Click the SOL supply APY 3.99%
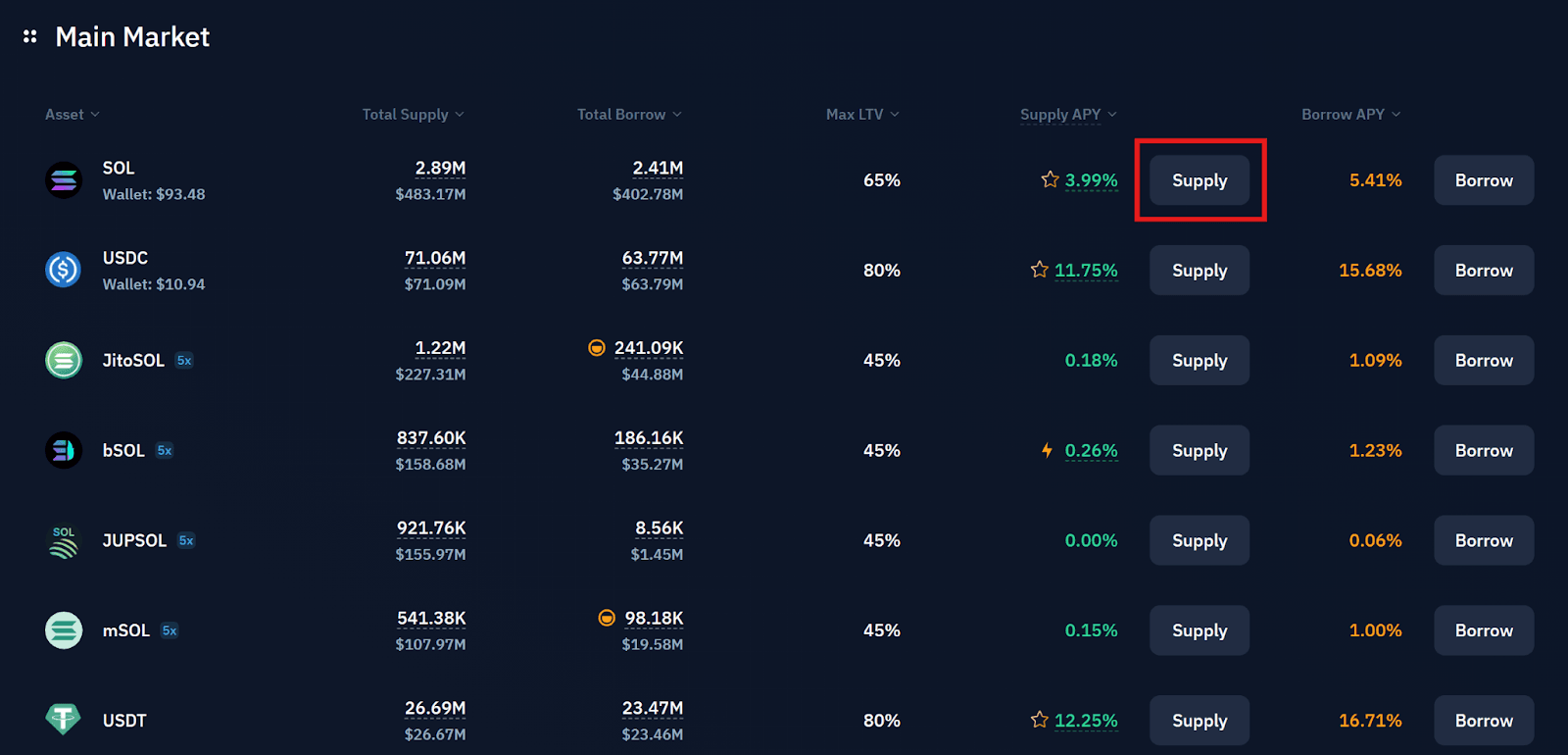 point(1091,180)
